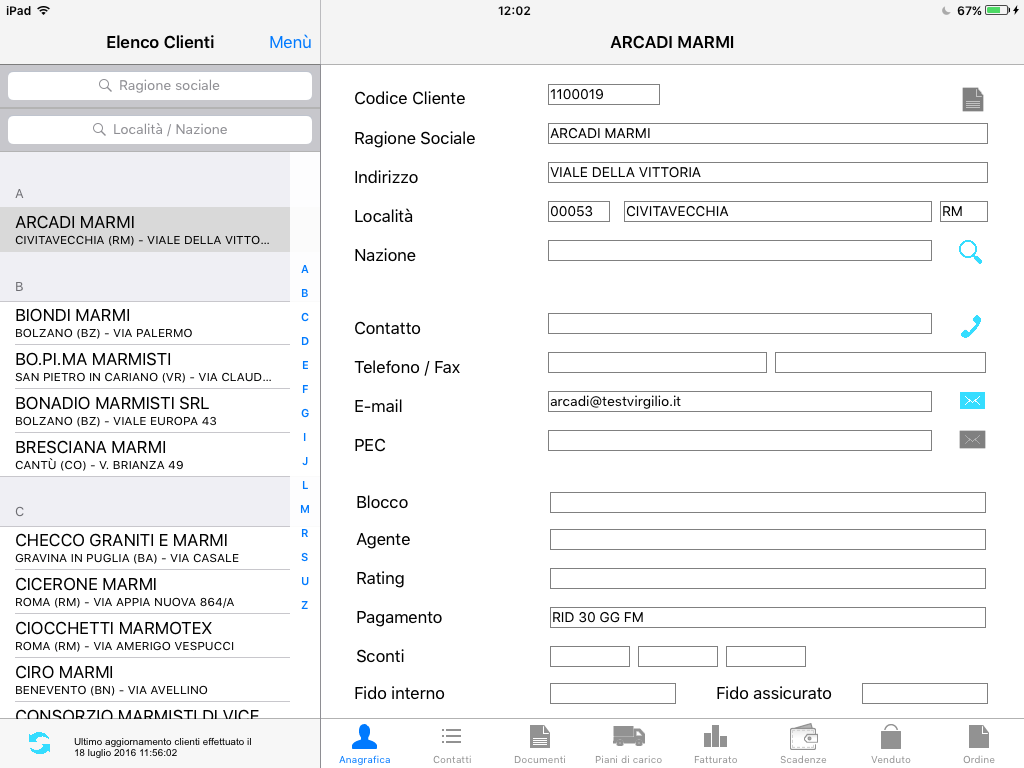Click the Indirizzo field VIALE DELLA VITTORIA
Viewport: 1024px width, 768px height.
(x=767, y=172)
